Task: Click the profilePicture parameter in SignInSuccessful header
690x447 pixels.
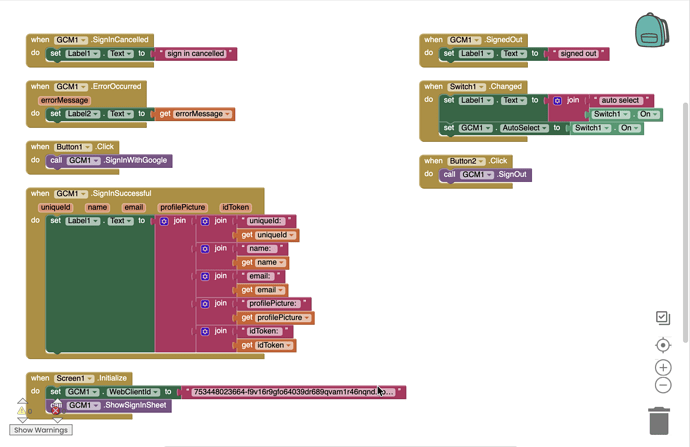Action: 182,207
